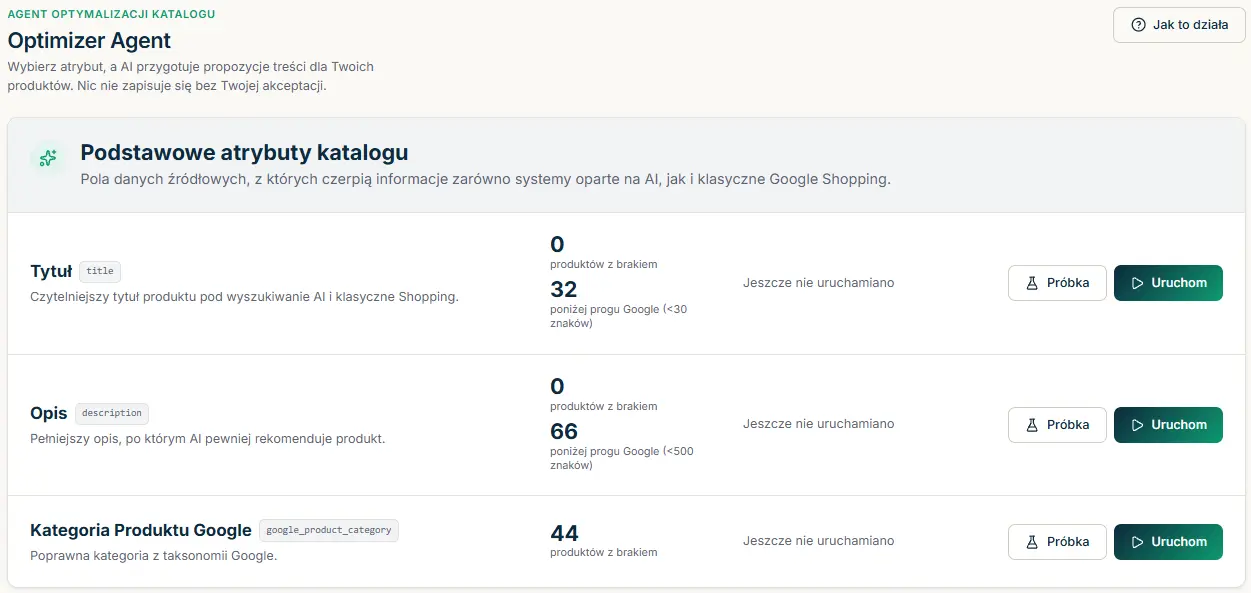Click 'poniżej progu Google (<500 znaków)' text
The width and height of the screenshot is (1251, 593).
[x=622, y=458]
